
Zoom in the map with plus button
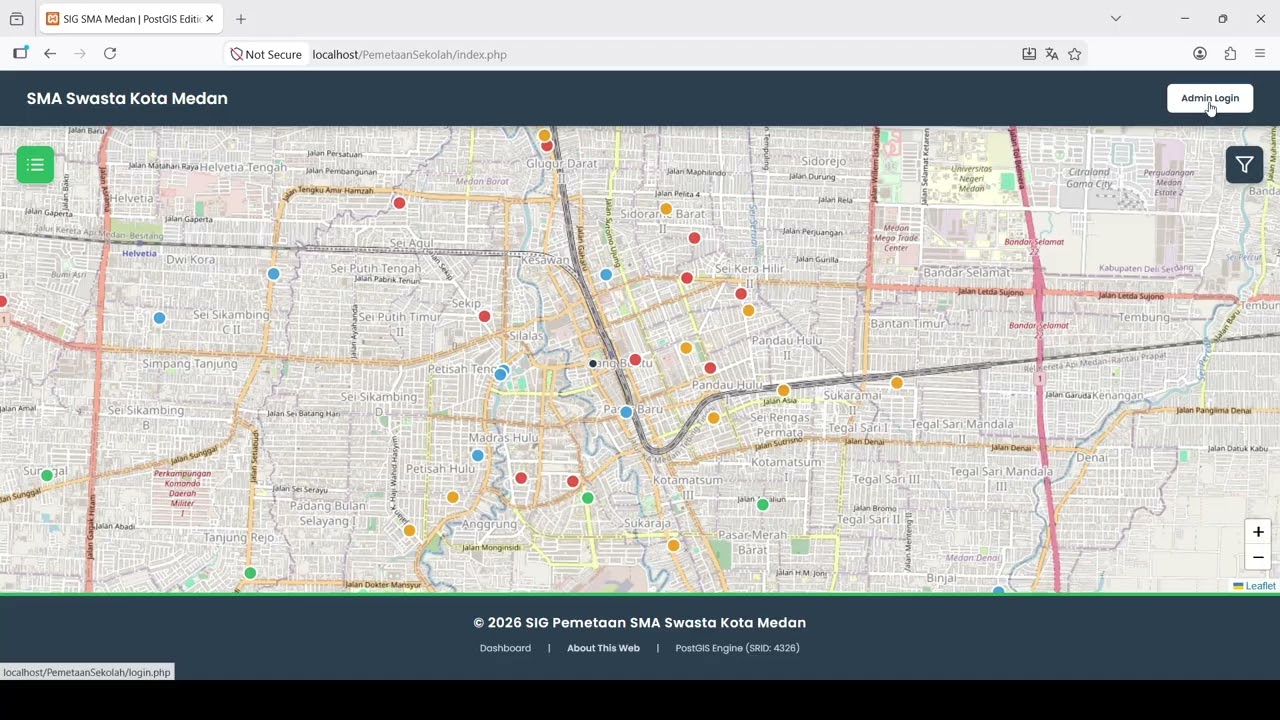(1258, 532)
